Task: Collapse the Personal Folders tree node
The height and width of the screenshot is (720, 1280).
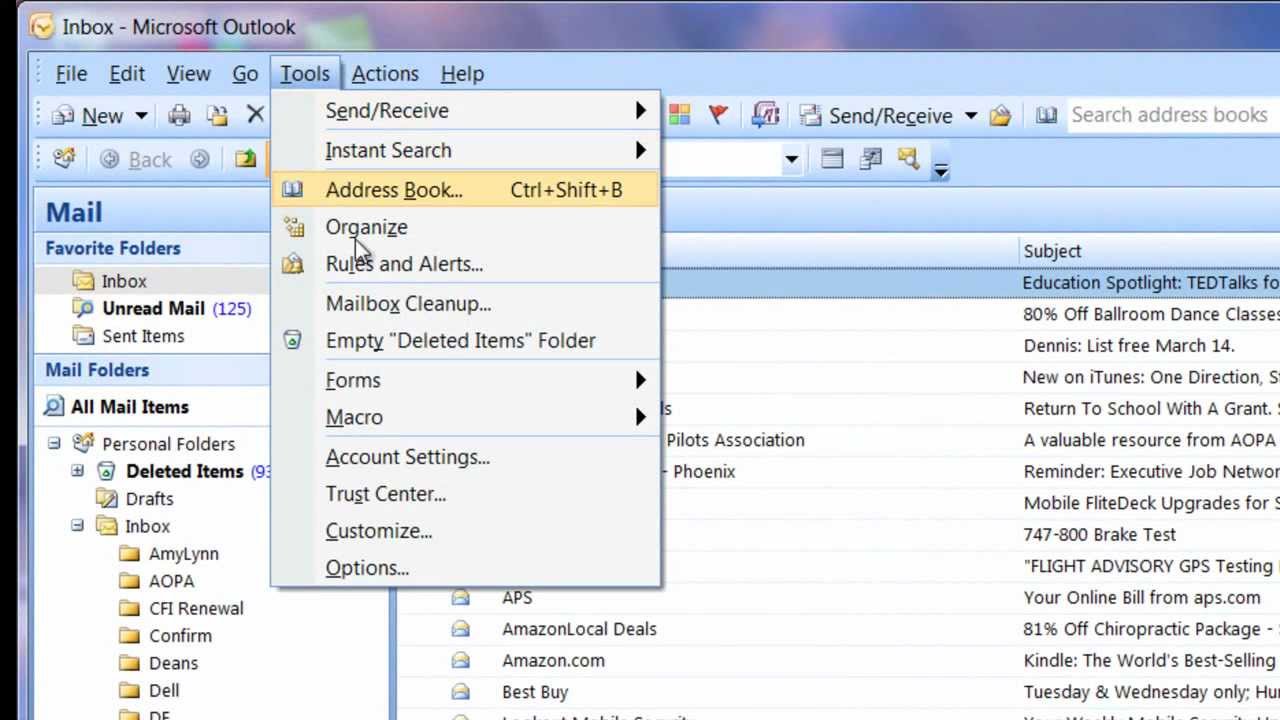Action: pyautogui.click(x=54, y=443)
